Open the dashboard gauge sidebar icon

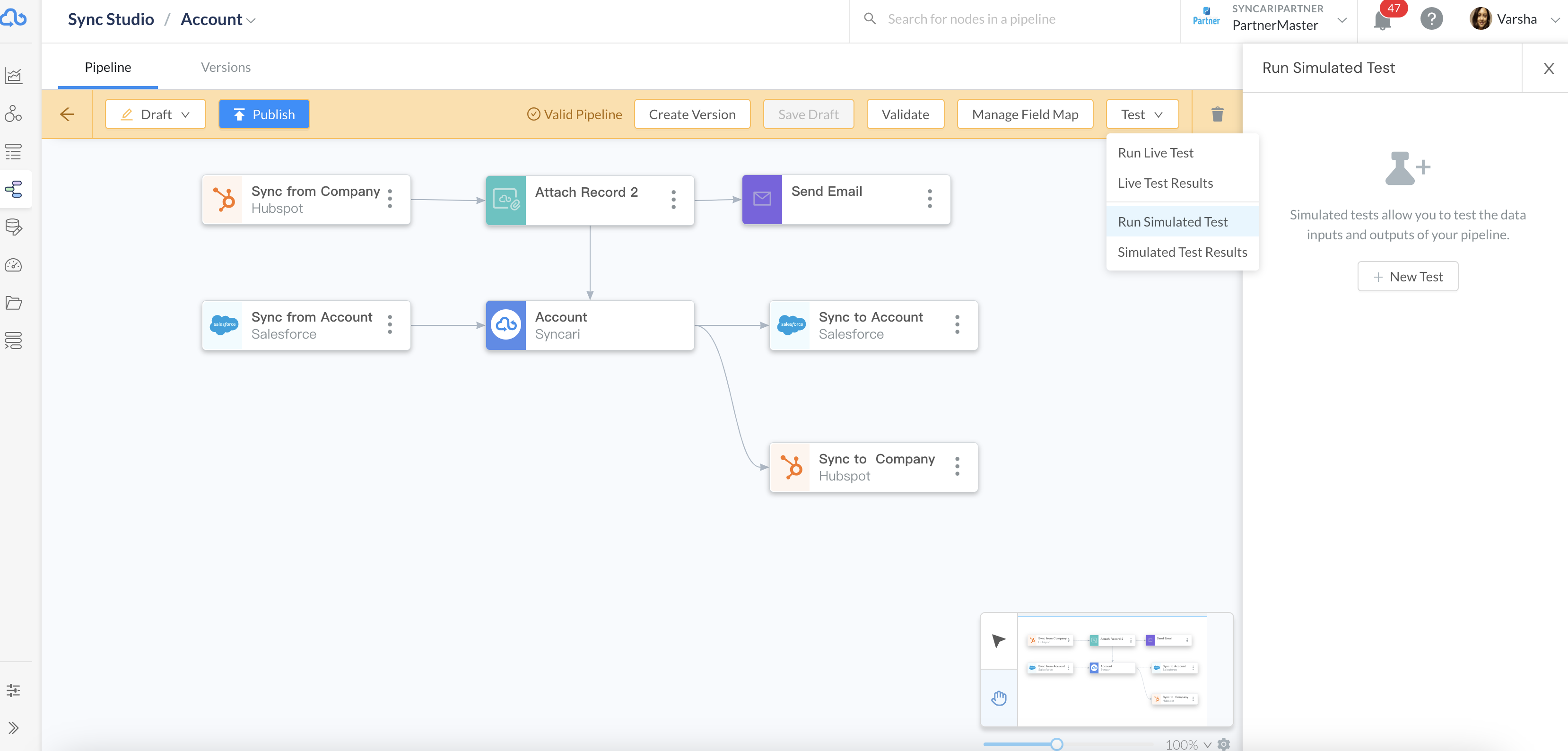[13, 265]
